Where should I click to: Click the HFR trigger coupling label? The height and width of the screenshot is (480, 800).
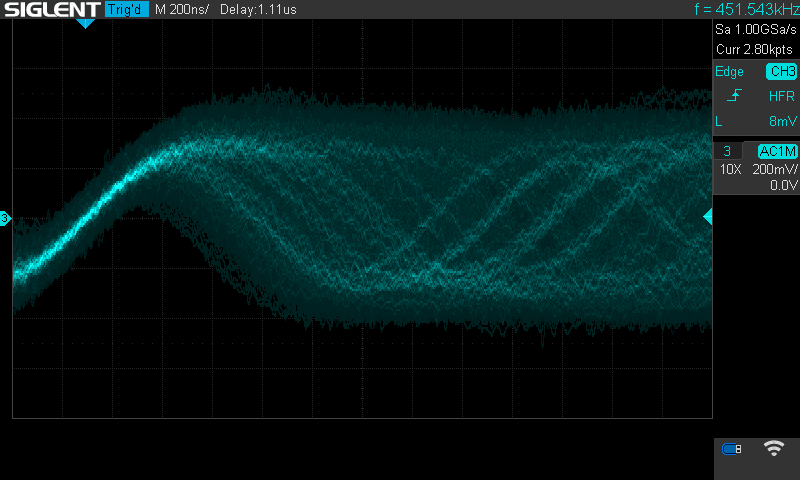(782, 96)
